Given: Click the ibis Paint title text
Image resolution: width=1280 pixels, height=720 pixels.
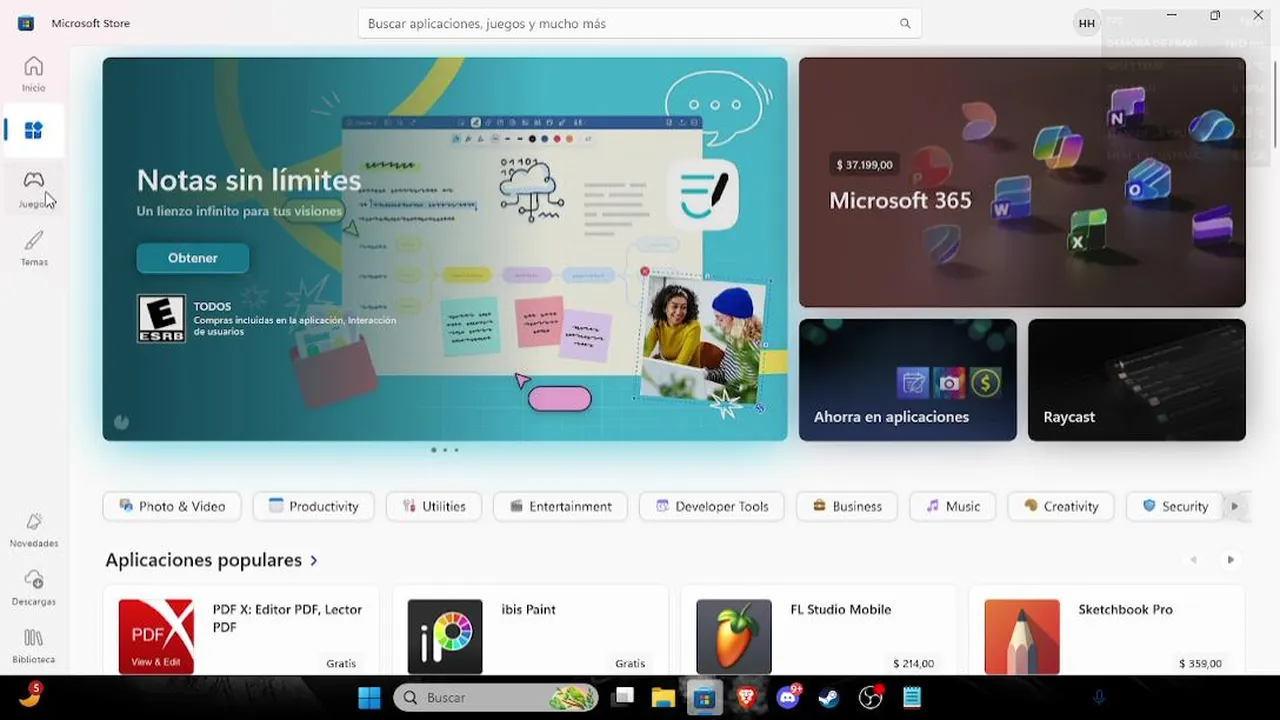Looking at the screenshot, I should tap(528, 609).
